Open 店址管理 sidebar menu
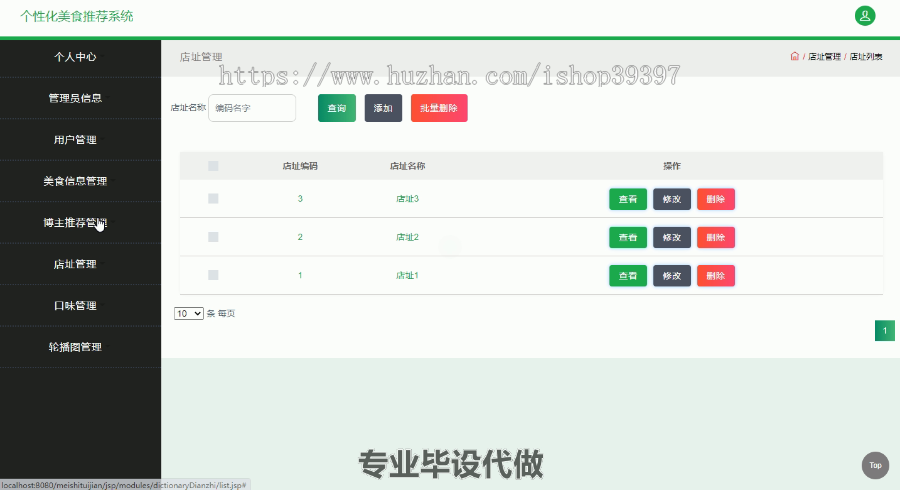Screen dimensions: 900x490 75,264
